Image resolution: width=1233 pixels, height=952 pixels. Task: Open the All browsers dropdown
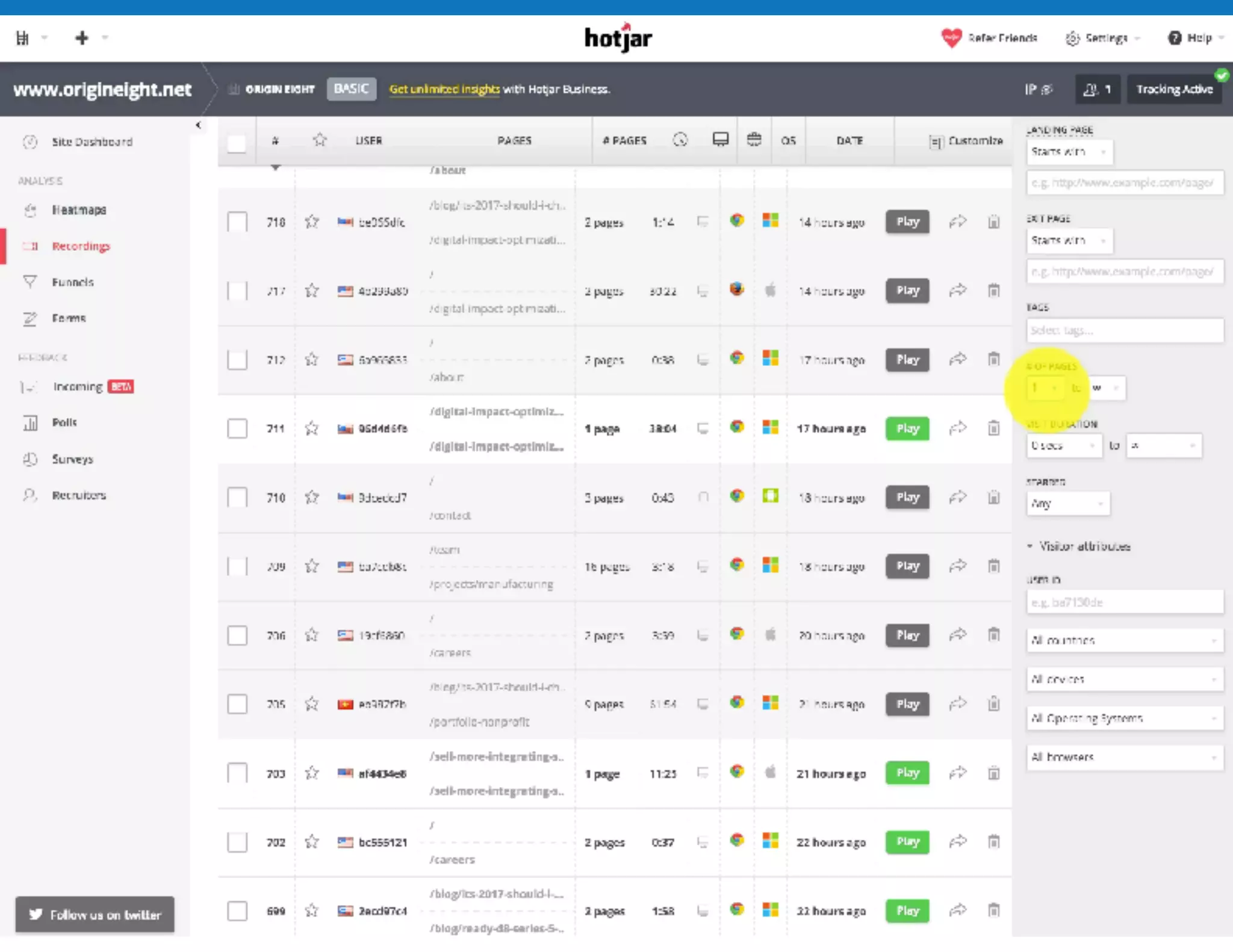(1124, 757)
